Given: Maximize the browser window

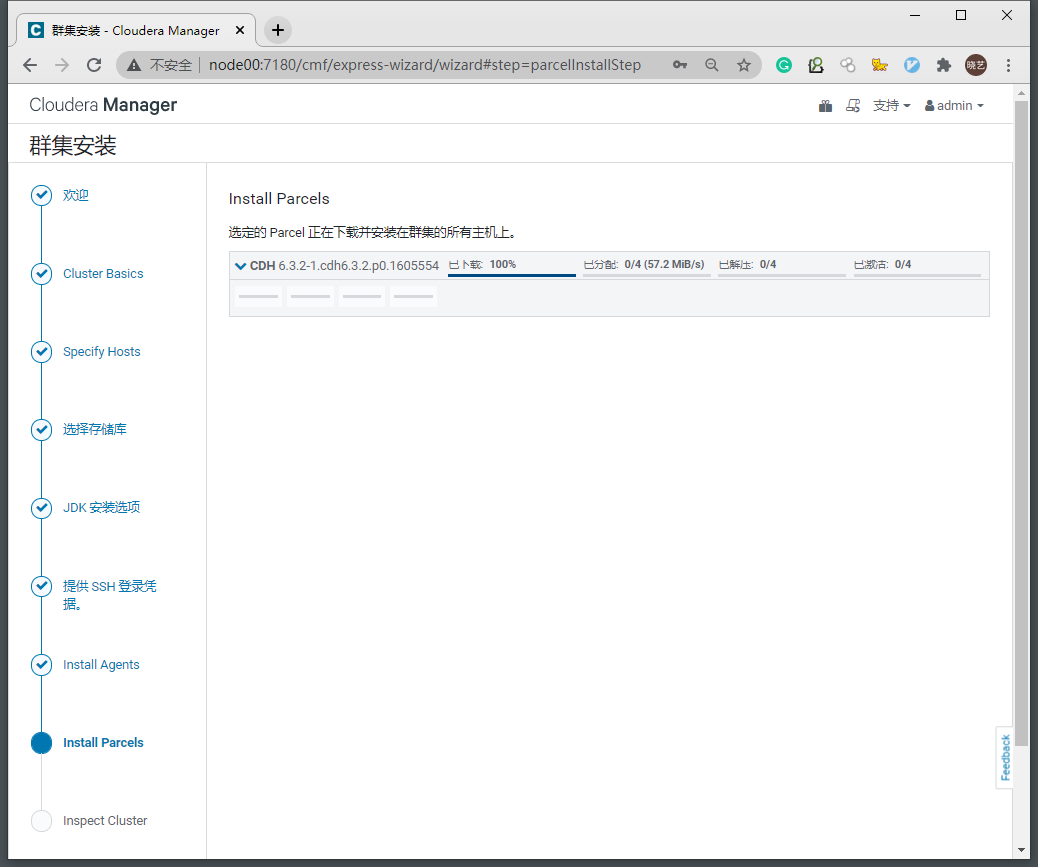Looking at the screenshot, I should tap(961, 15).
